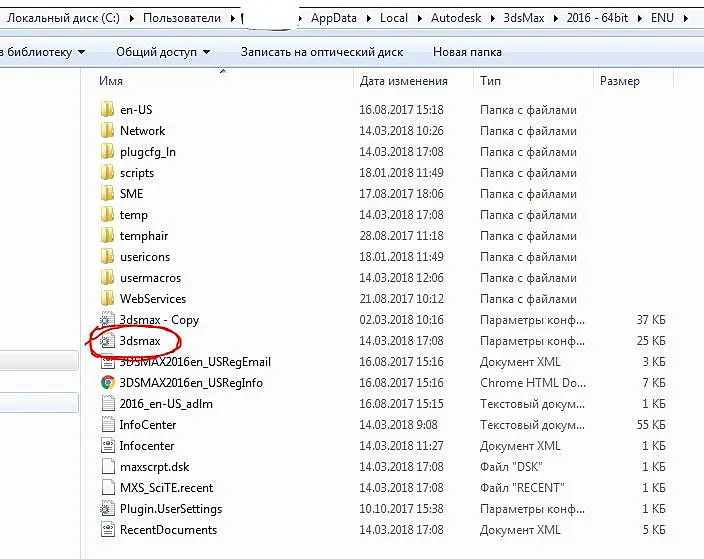
Task: Select the 2016_en-US_adlm file name
Action: (x=166, y=404)
